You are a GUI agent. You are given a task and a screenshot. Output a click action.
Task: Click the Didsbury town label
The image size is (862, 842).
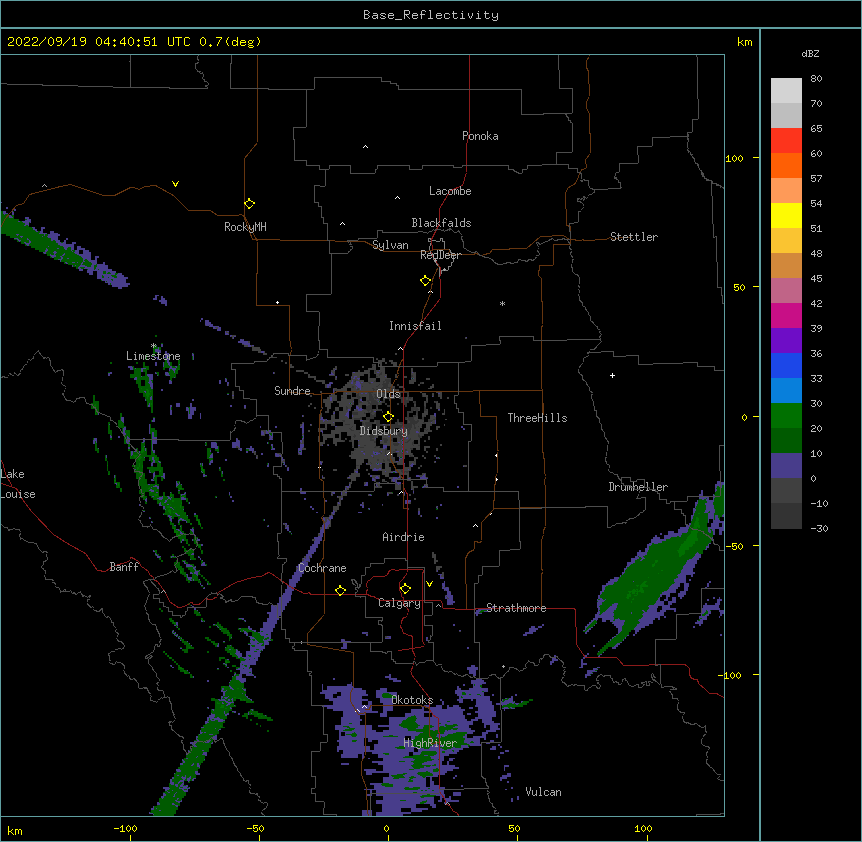[384, 431]
